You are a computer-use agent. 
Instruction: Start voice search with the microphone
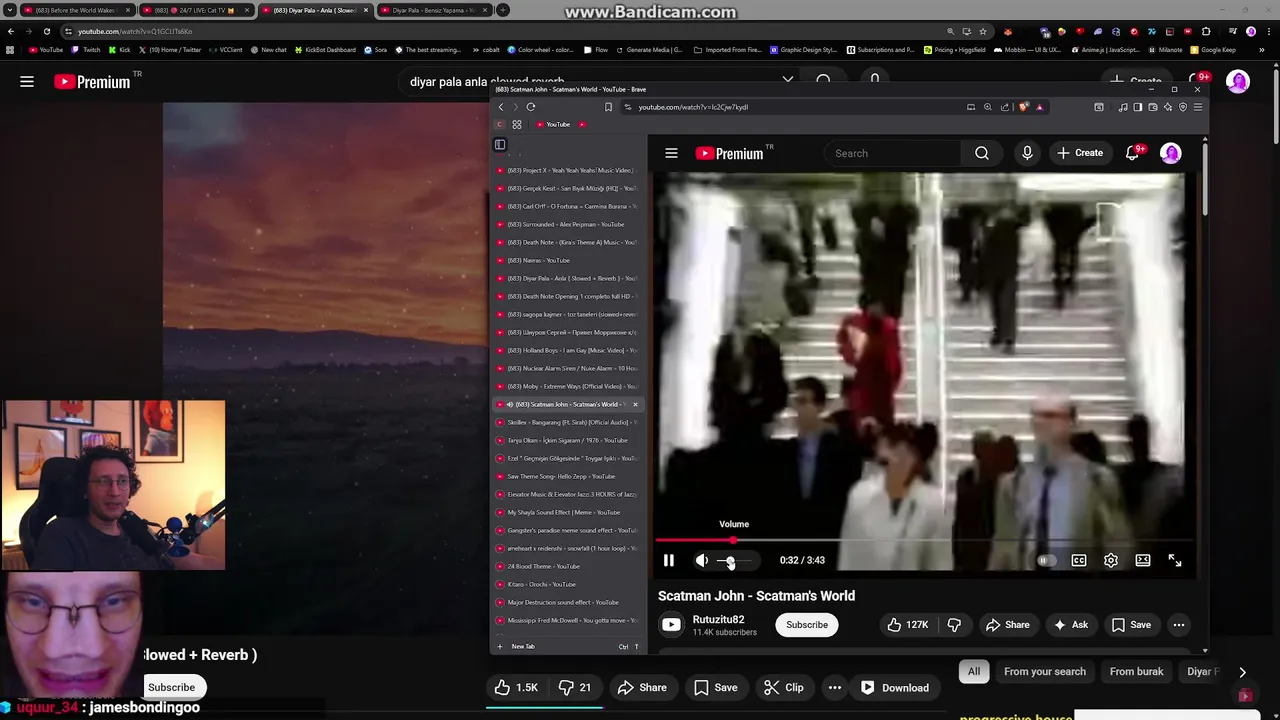click(1027, 153)
